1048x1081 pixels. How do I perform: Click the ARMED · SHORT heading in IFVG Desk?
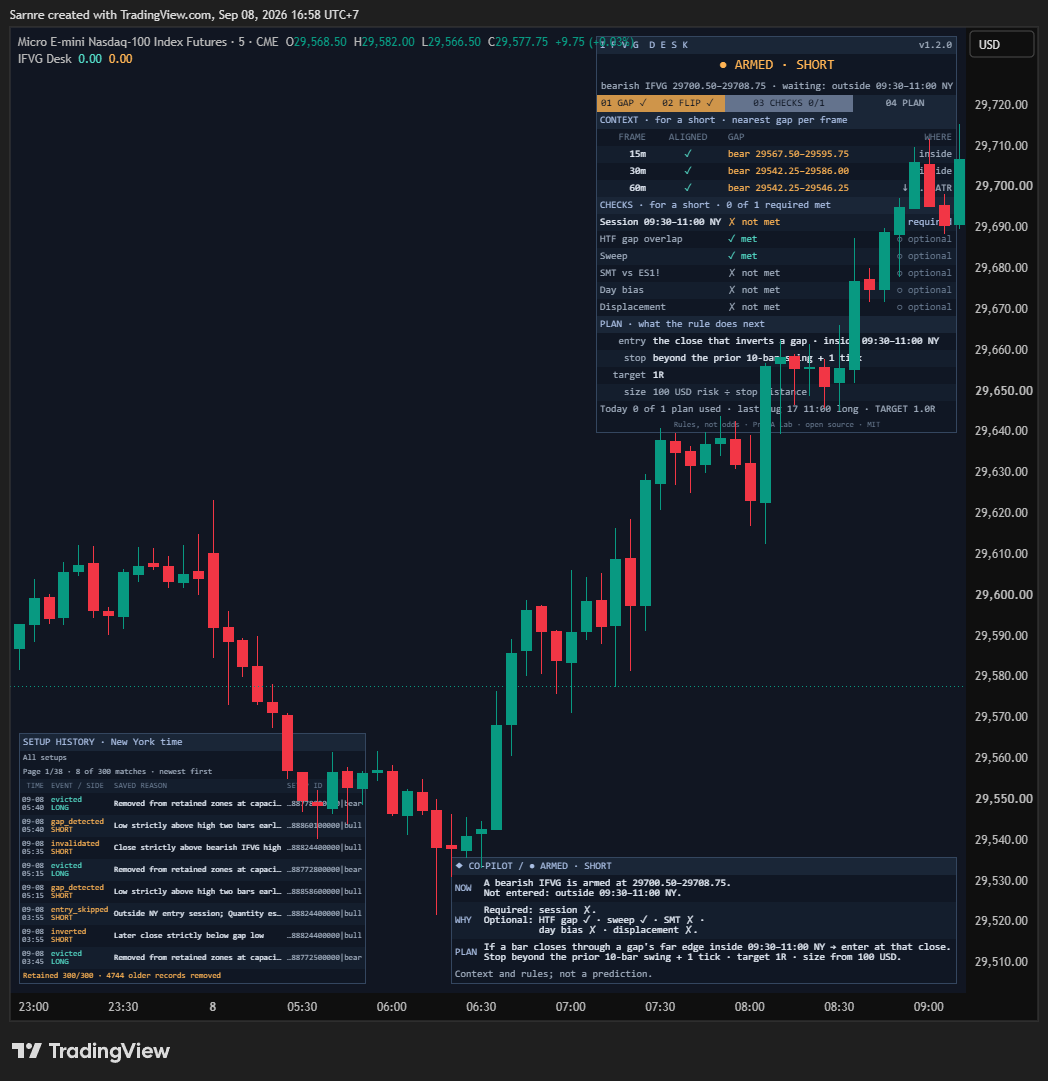(x=784, y=65)
